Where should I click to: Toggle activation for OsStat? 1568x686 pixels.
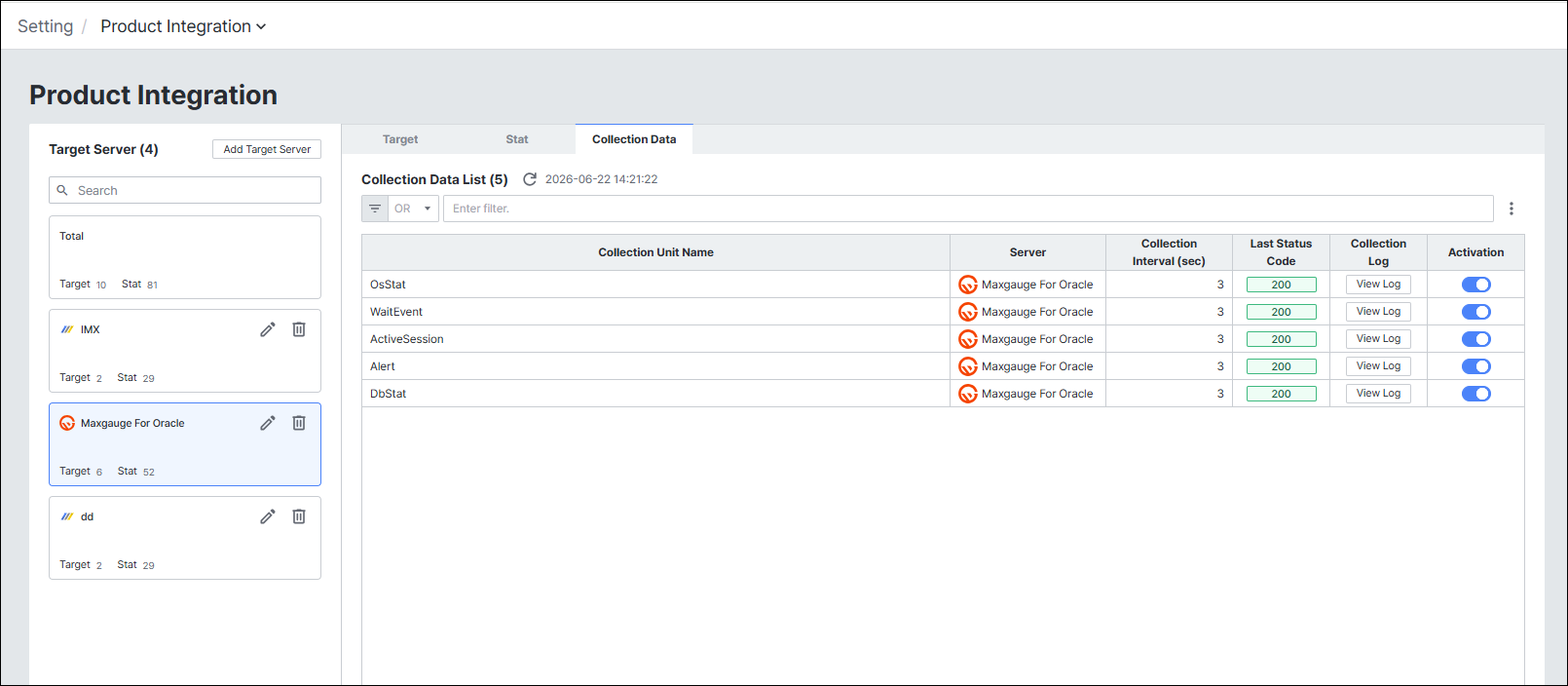tap(1476, 285)
